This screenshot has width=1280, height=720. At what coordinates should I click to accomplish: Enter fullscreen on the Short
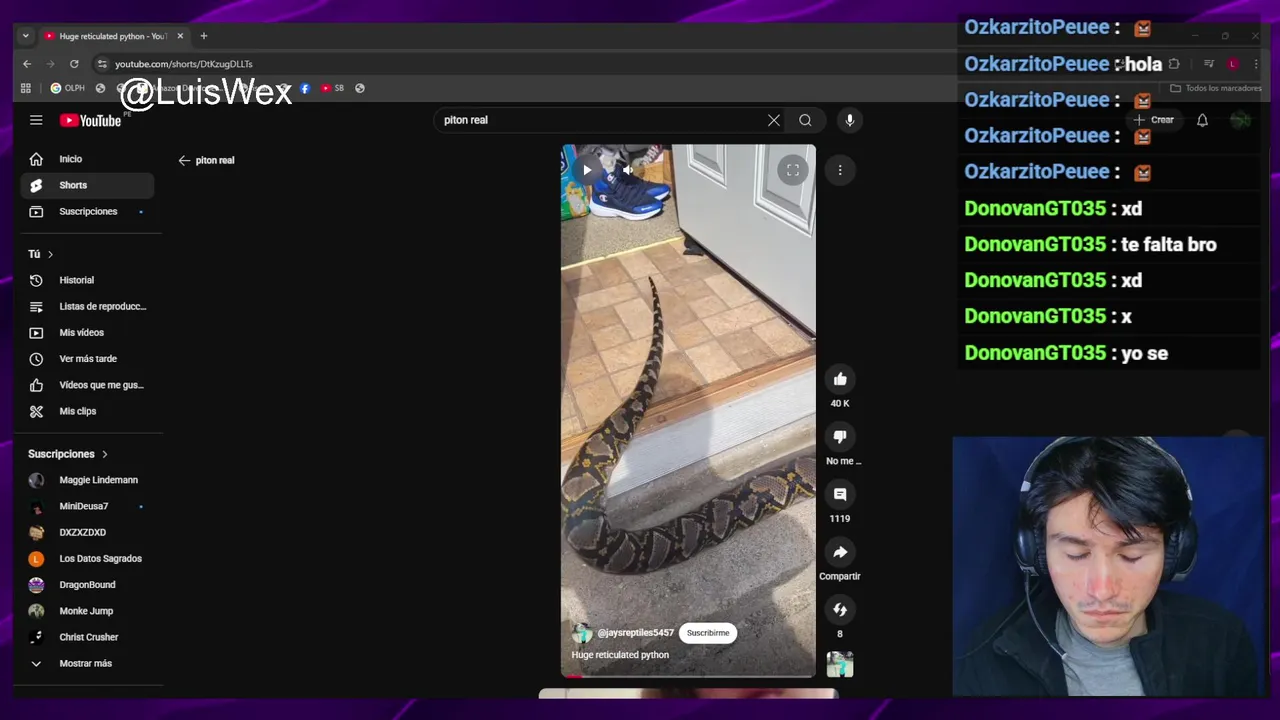pyautogui.click(x=792, y=170)
